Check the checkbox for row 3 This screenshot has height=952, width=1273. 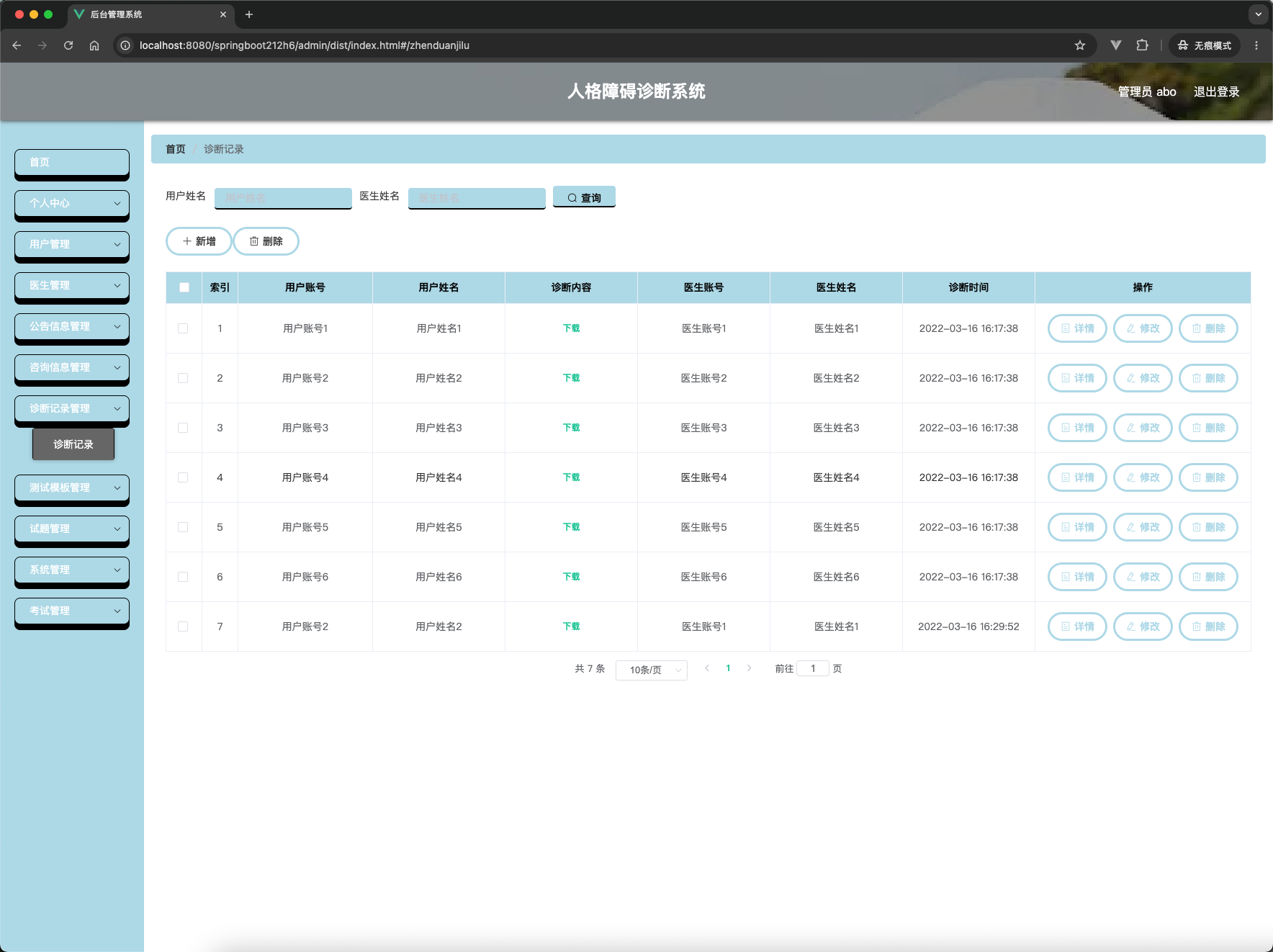click(183, 428)
